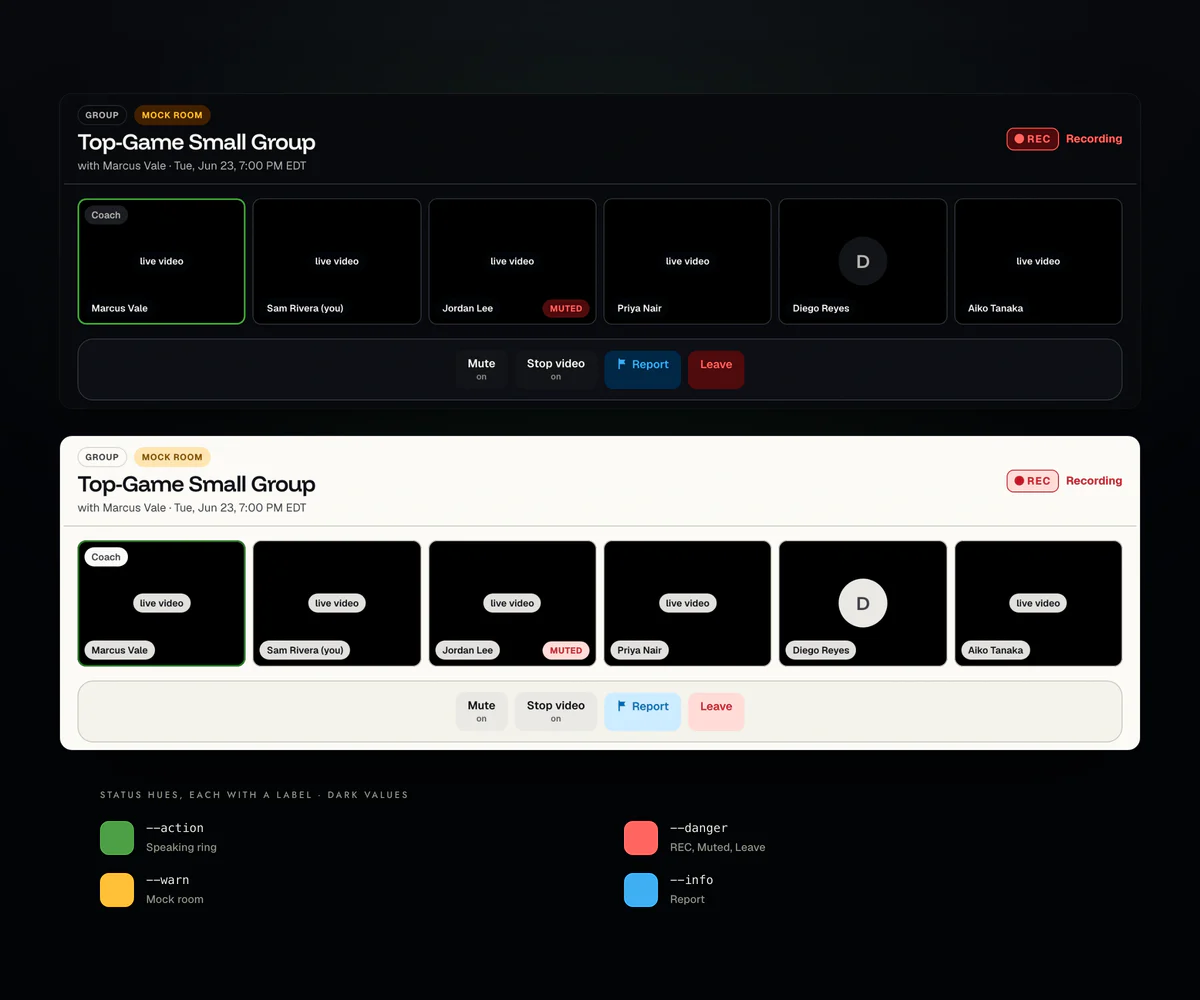This screenshot has height=1000, width=1200.
Task: Click the Jordan Lee name in light panel
Action: tap(468, 650)
